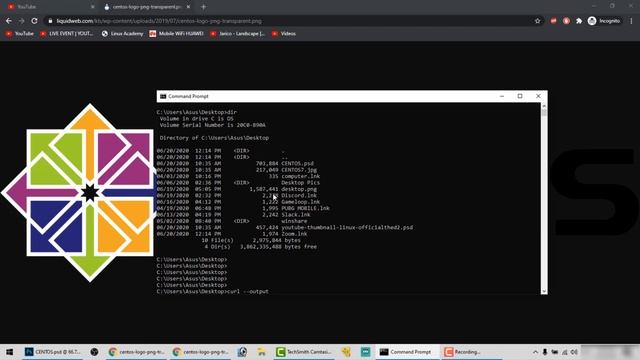The height and width of the screenshot is (360, 640).
Task: Click the microphone tray icon
Action: [x=545, y=352]
